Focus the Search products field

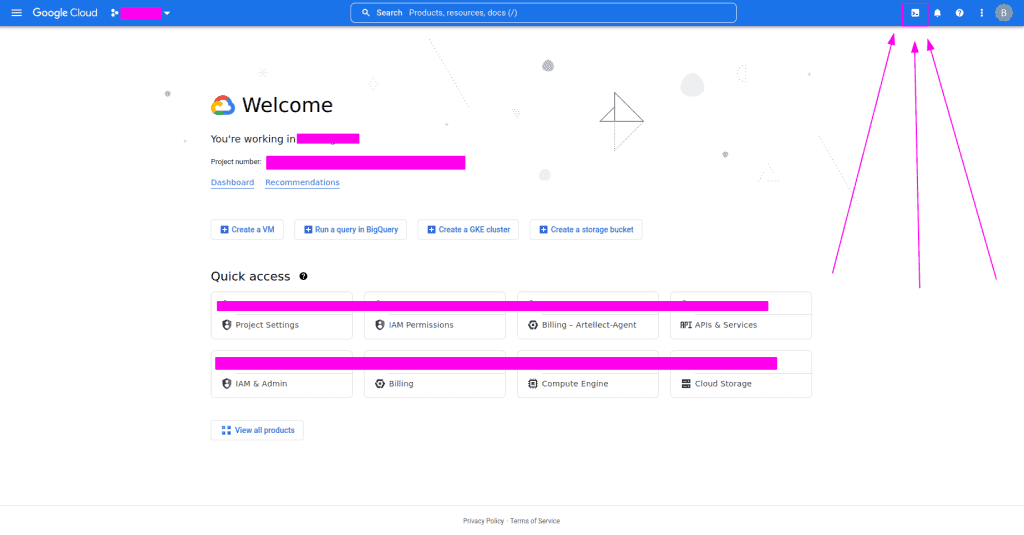tap(543, 13)
